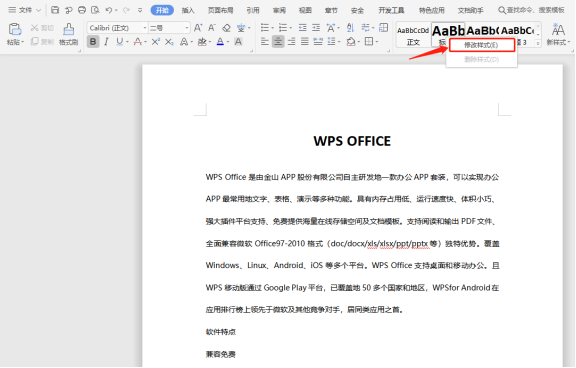Open the 文档助手 tab
The width and height of the screenshot is (576, 368).
(x=471, y=10)
